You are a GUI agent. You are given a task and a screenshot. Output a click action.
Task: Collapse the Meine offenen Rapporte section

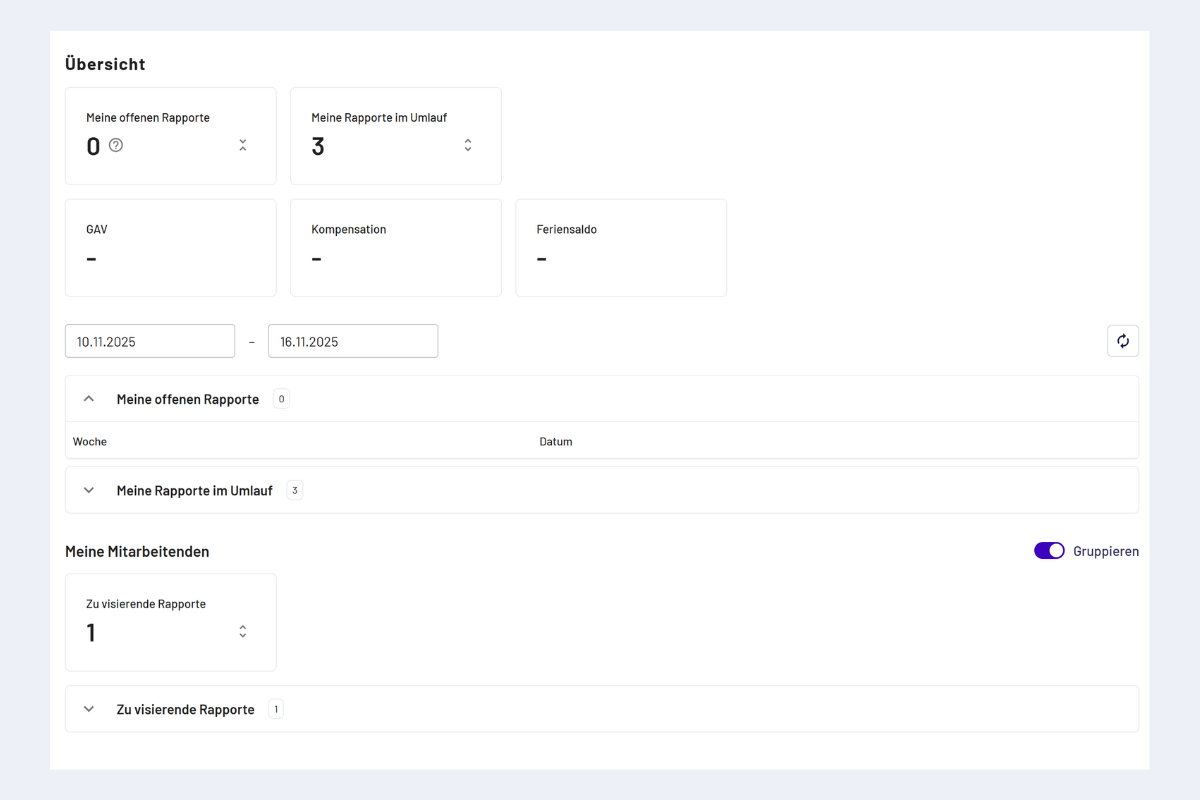89,399
